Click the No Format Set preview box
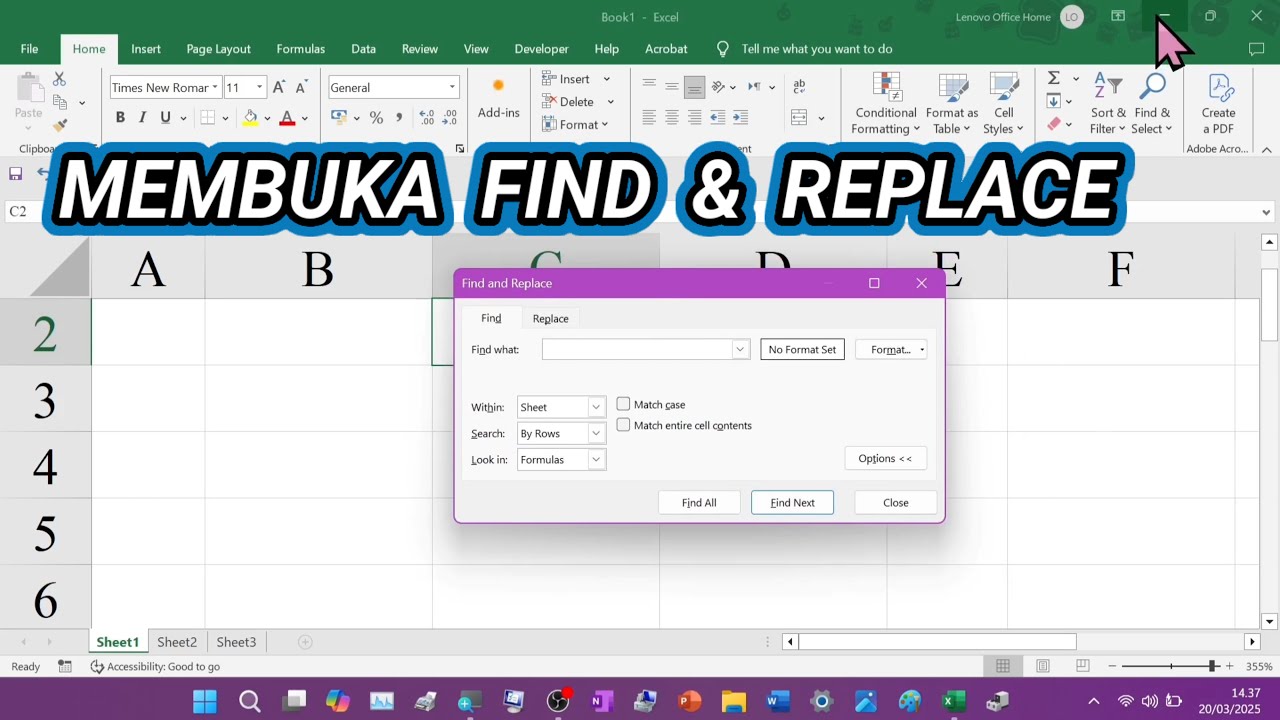Screen dimensions: 1280x720 click(802, 349)
